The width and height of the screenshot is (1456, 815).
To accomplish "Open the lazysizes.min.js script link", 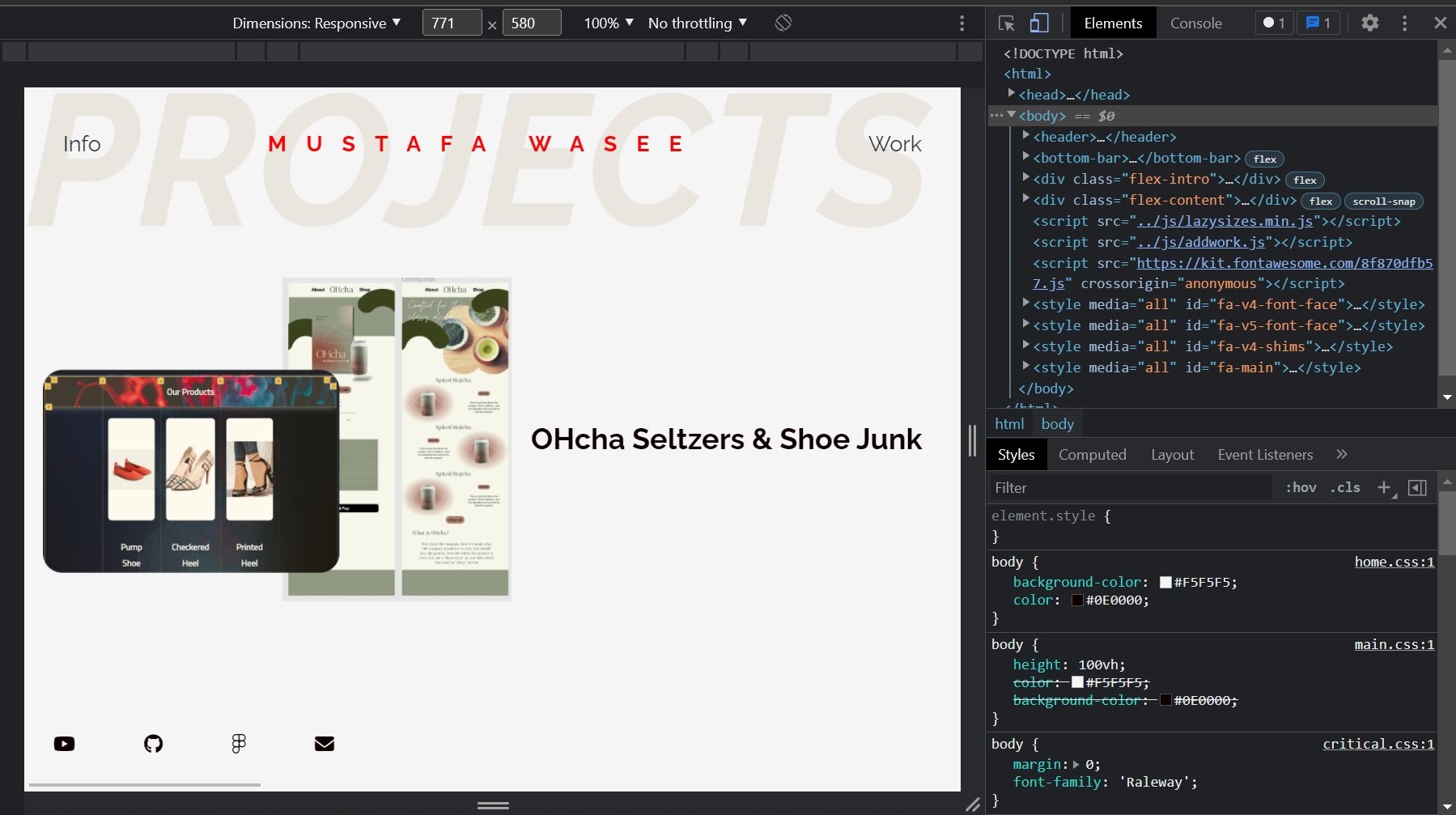I will pos(1225,221).
